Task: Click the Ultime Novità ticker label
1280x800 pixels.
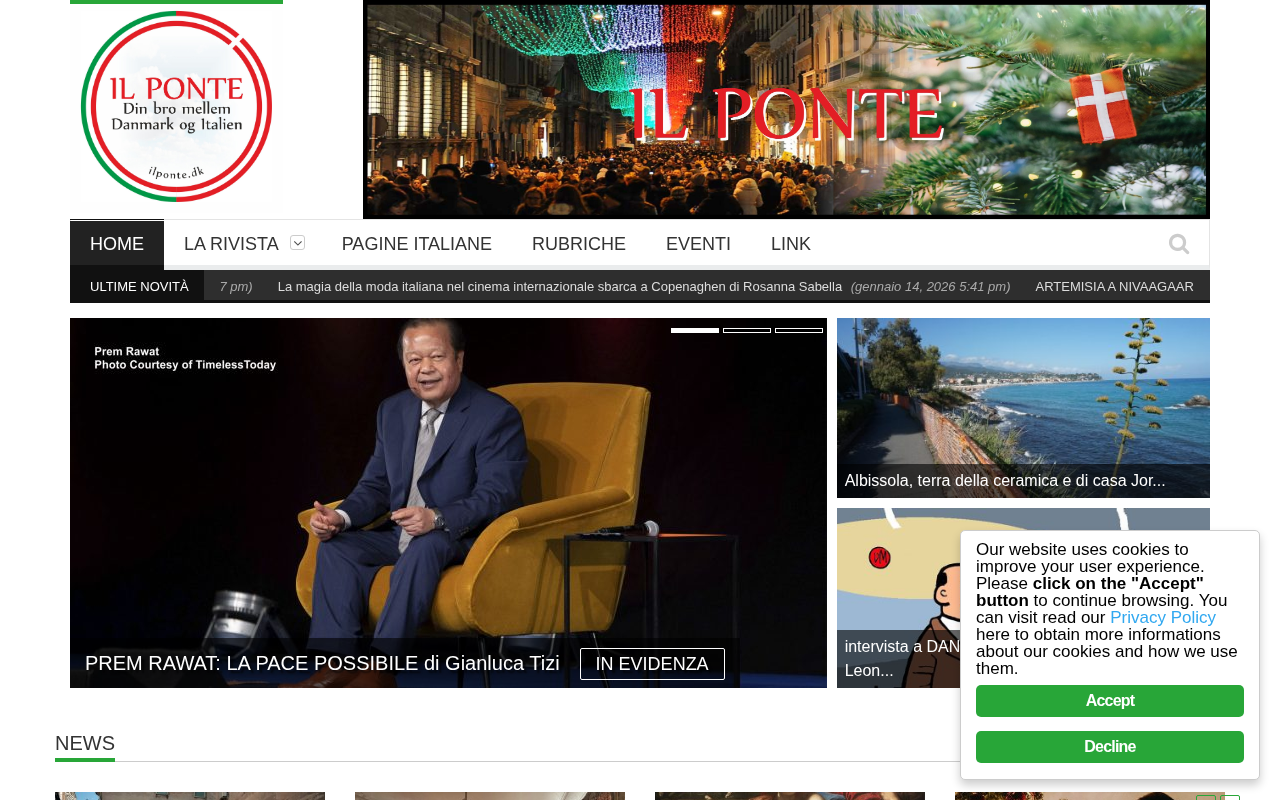Action: (139, 287)
